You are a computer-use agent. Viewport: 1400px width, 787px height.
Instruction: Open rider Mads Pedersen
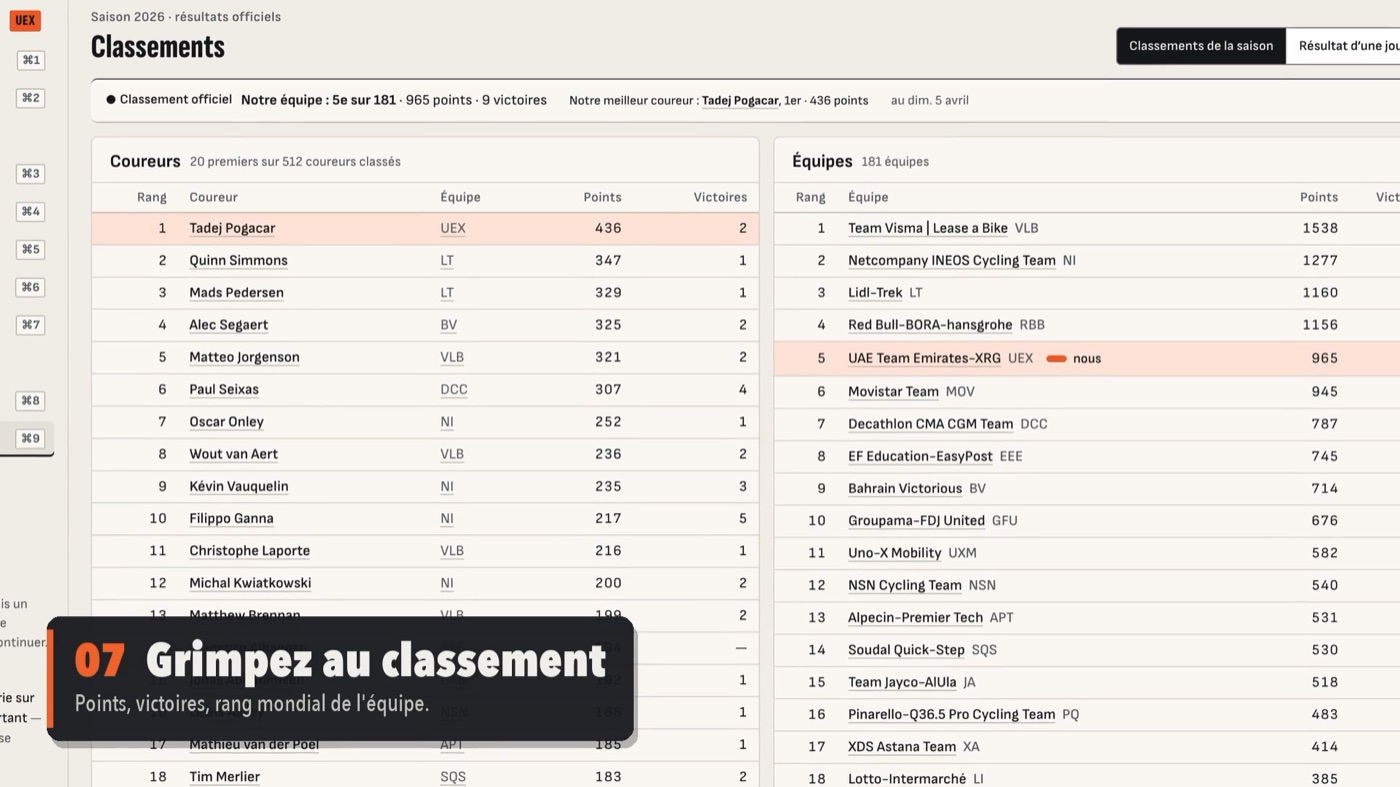click(x=236, y=293)
